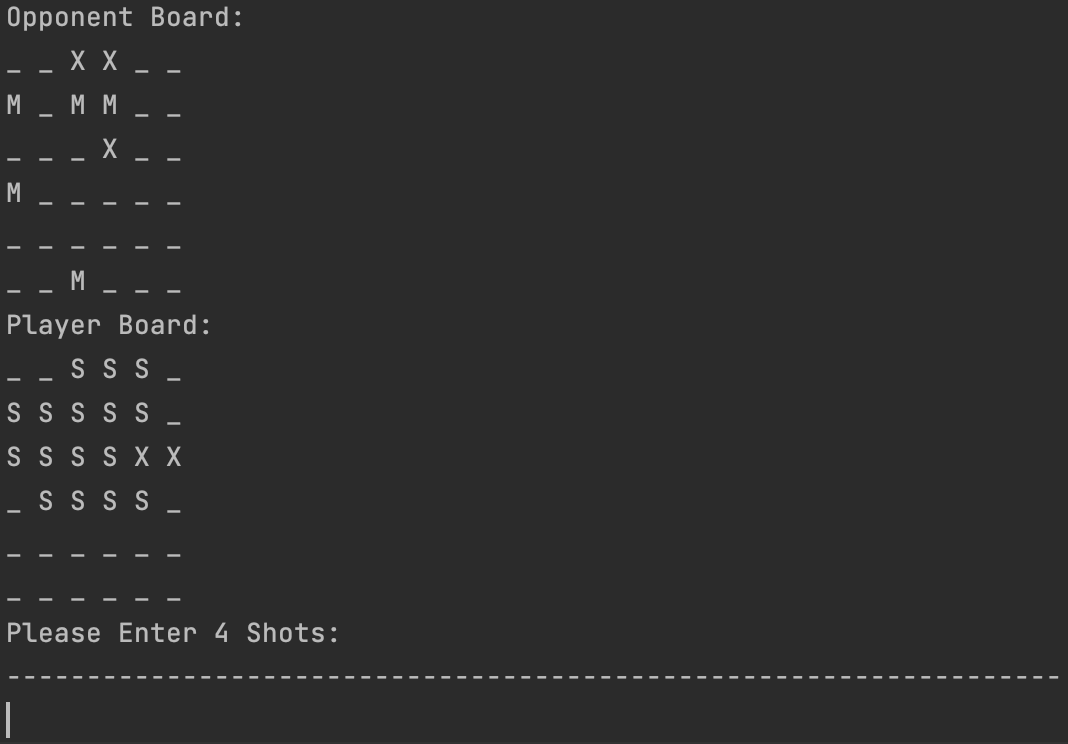
Task: Click the "Please Enter 4 Shots:" prompt
Action: pyautogui.click(x=173, y=633)
